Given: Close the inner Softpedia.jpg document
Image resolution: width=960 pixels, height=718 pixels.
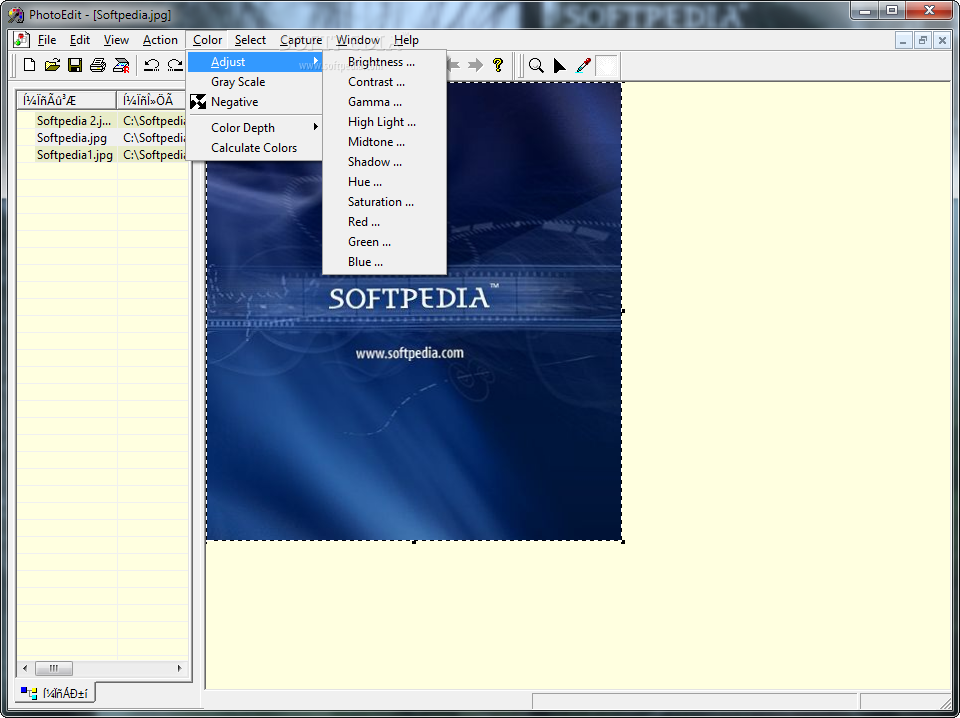Looking at the screenshot, I should tap(942, 40).
